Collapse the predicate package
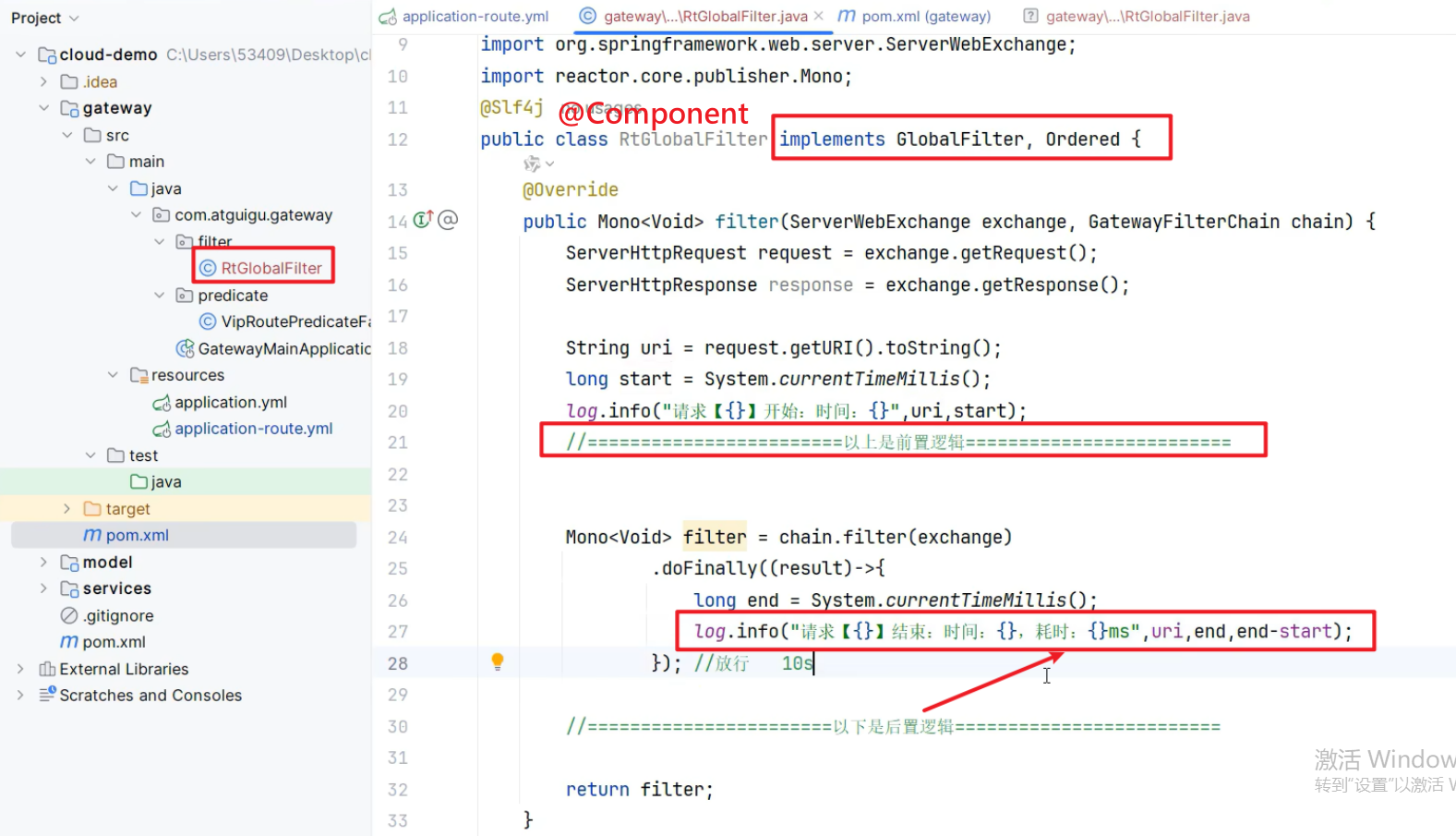This screenshot has height=836, width=1456. pyautogui.click(x=159, y=296)
